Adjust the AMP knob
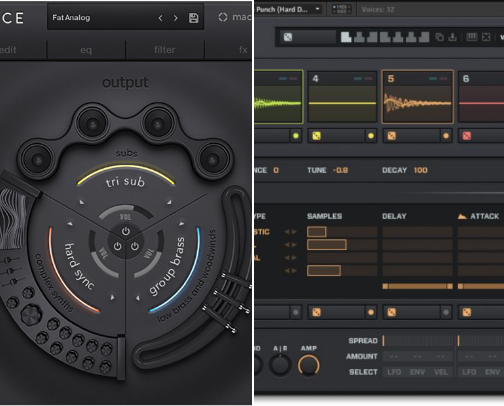The width and height of the screenshot is (504, 406). coord(308,365)
